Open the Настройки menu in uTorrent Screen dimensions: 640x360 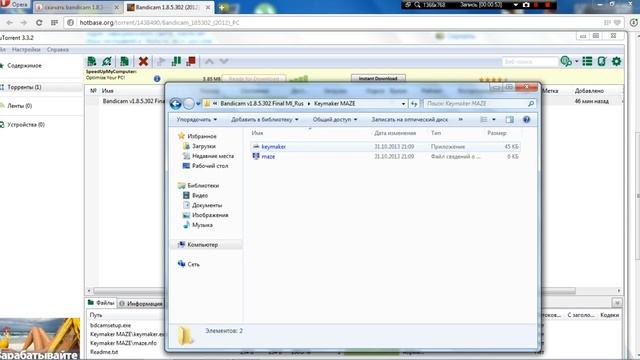tap(26, 50)
